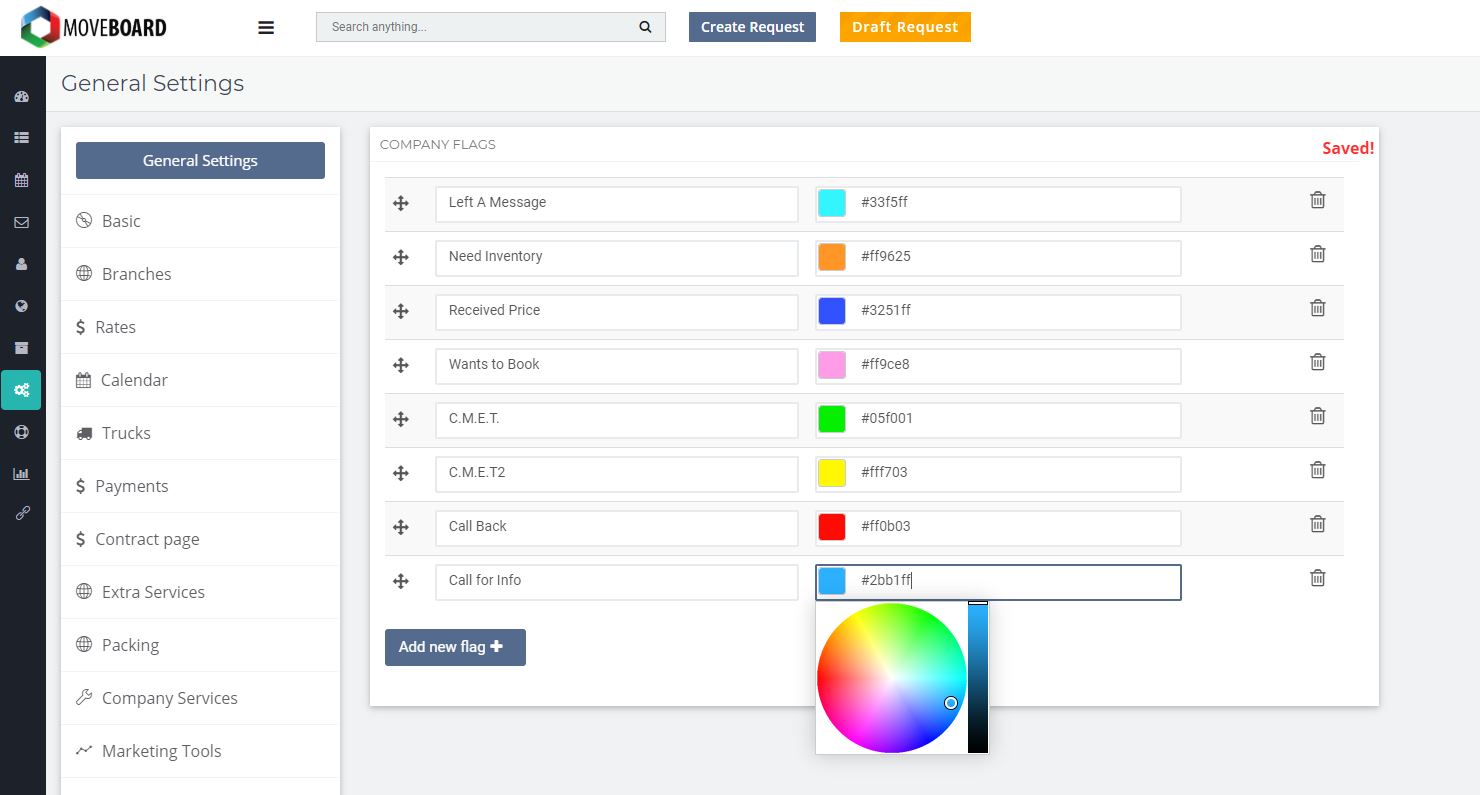Open the calendar icon in dark sidebar
The image size is (1480, 795).
coord(21,180)
